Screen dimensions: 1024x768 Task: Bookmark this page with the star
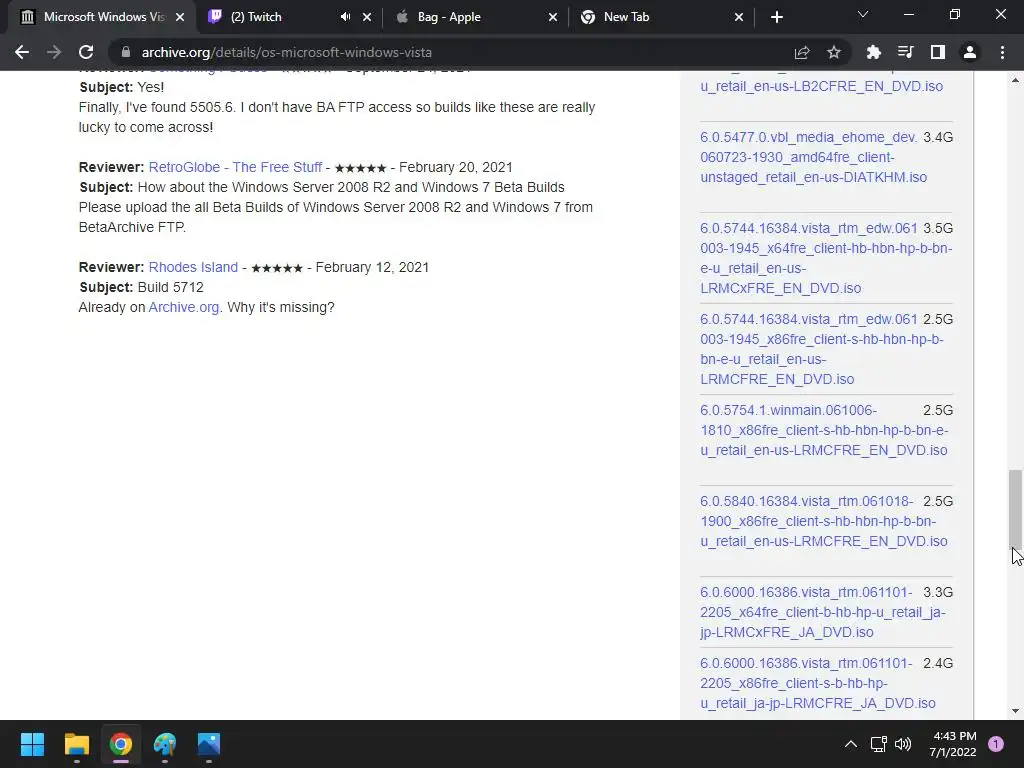(834, 52)
